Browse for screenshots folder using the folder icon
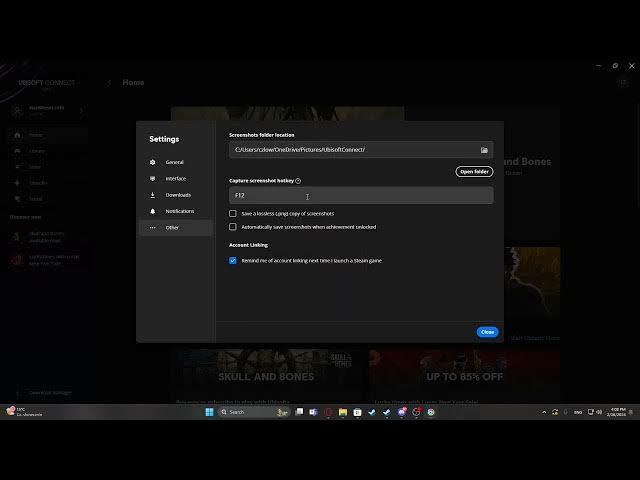The height and width of the screenshot is (480, 640). (484, 150)
